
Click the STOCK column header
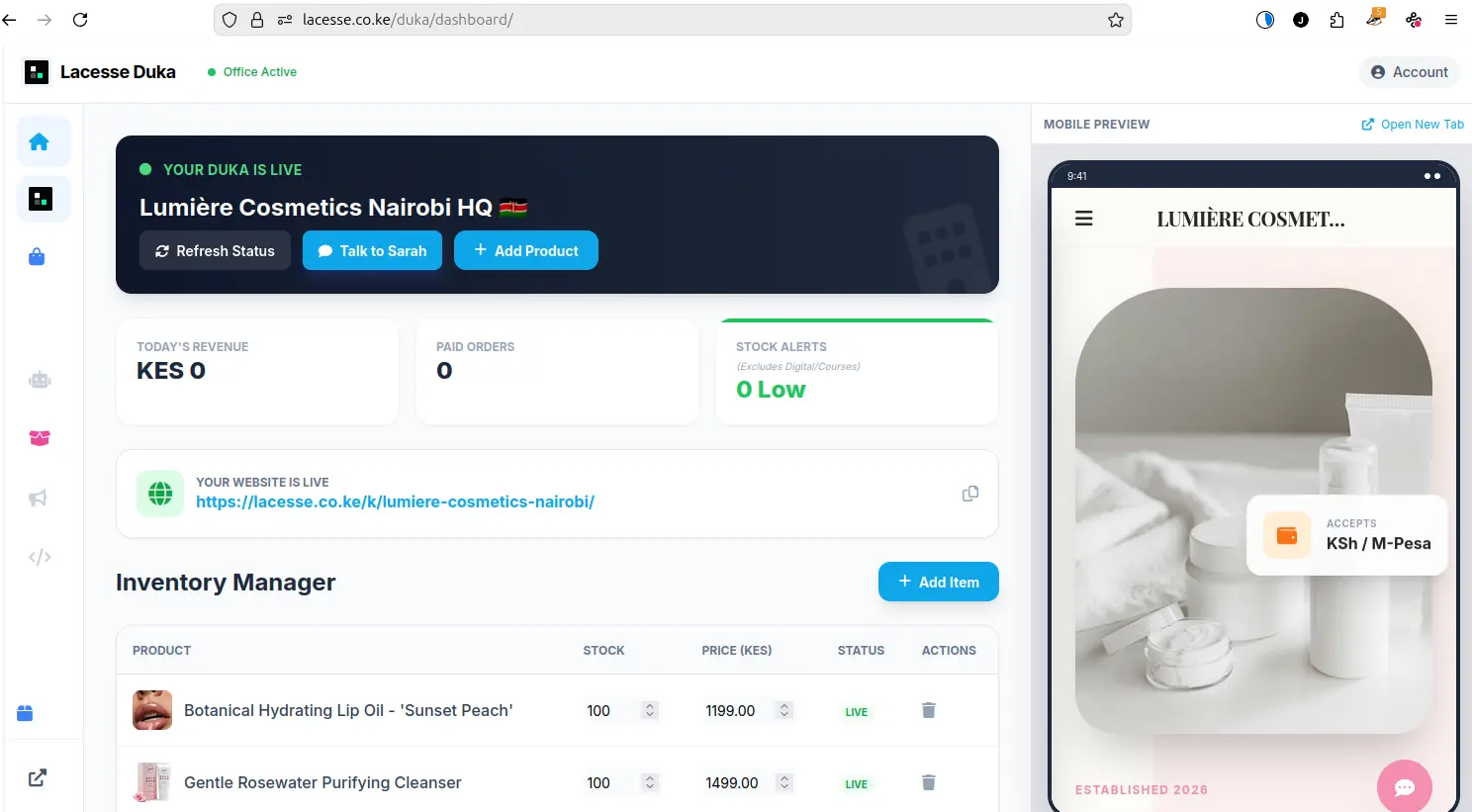(x=603, y=651)
